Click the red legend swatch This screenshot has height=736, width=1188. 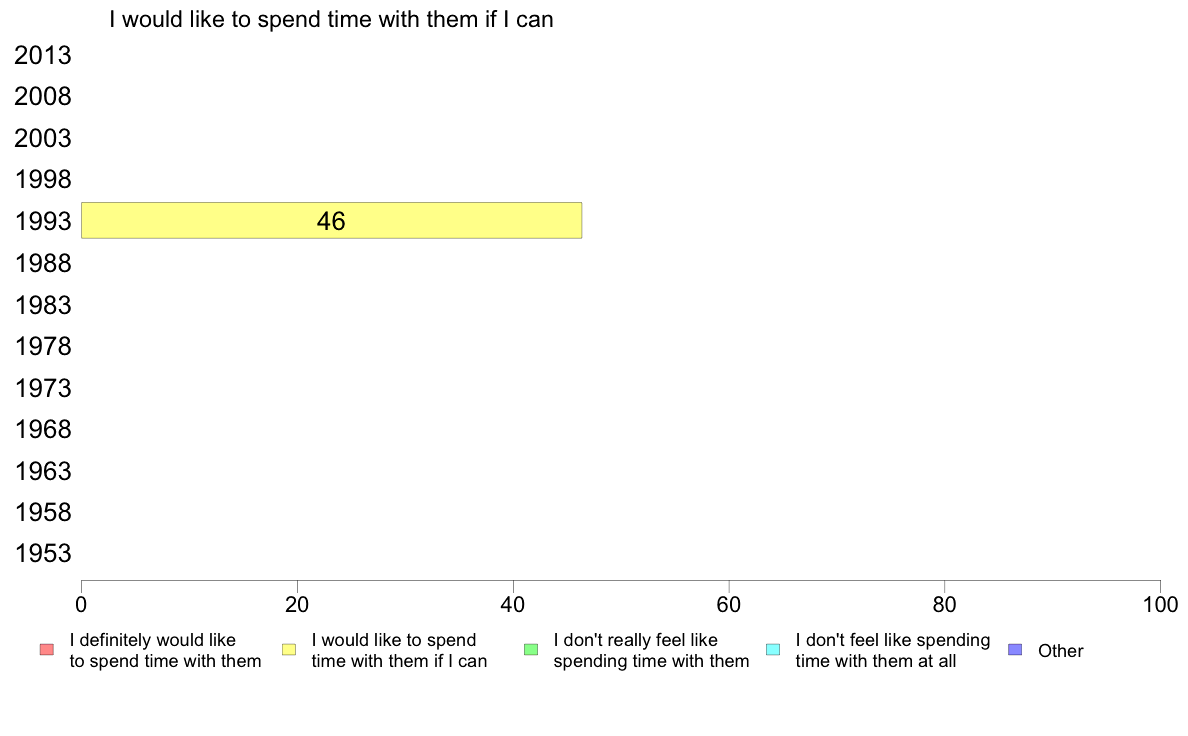point(46,650)
